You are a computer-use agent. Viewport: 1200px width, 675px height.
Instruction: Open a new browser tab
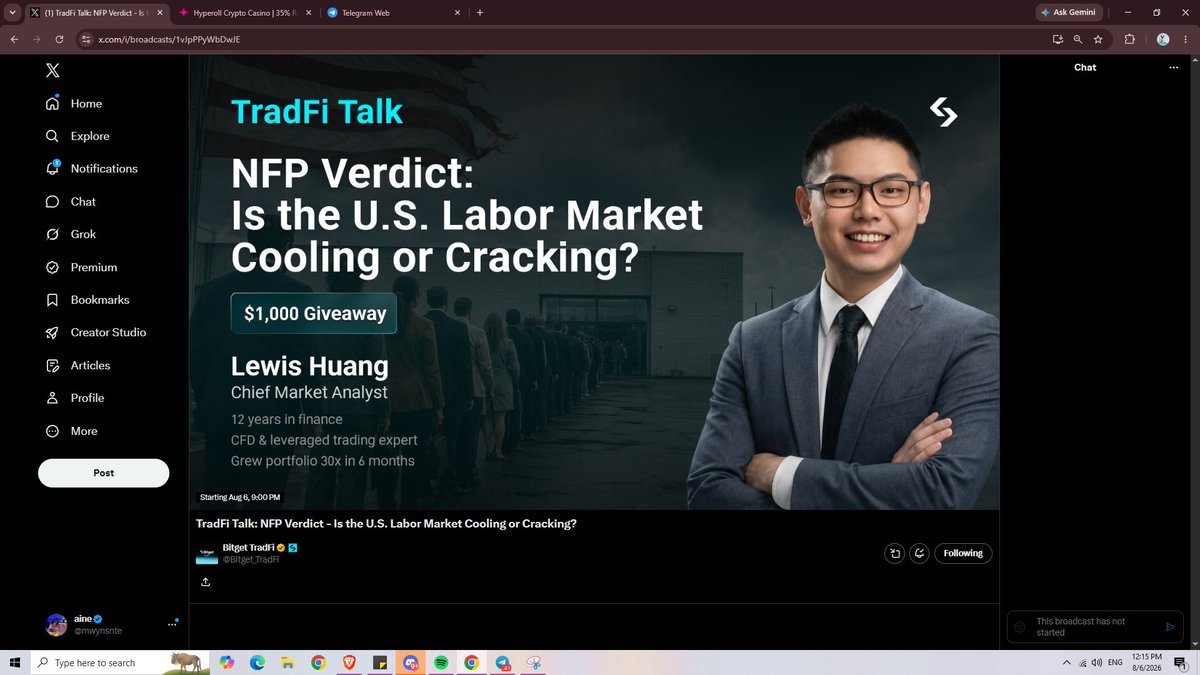tap(480, 13)
